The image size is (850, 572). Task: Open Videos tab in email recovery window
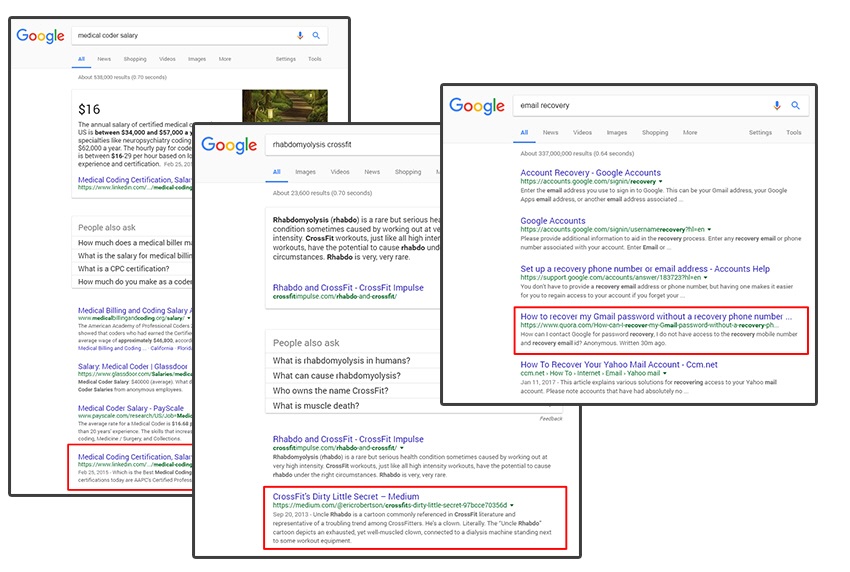tap(582, 132)
